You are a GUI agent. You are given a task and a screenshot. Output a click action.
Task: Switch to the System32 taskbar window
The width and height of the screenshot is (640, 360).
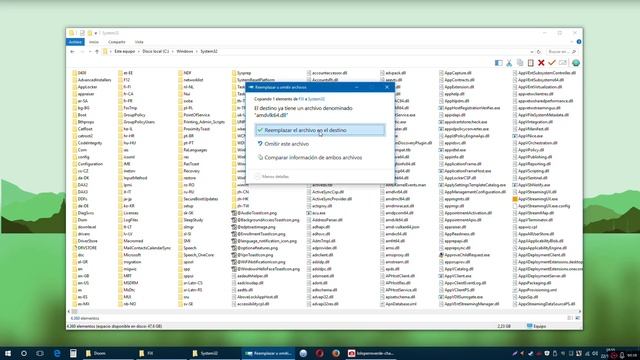215,353
